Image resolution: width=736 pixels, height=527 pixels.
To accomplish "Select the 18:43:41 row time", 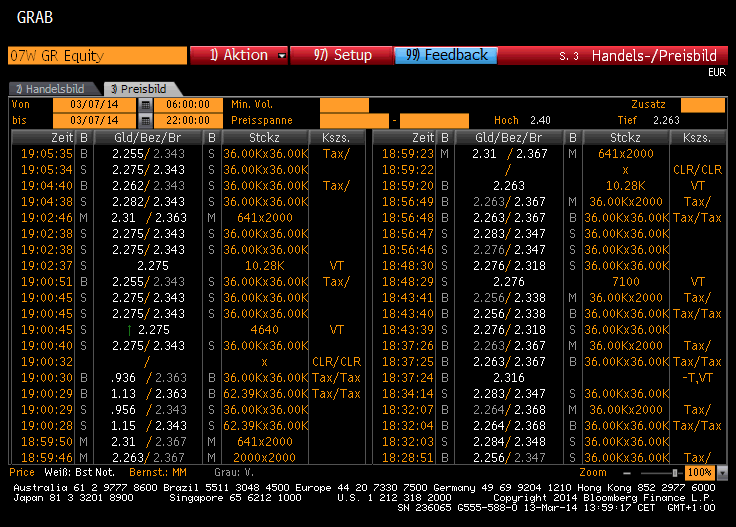I will click(408, 298).
